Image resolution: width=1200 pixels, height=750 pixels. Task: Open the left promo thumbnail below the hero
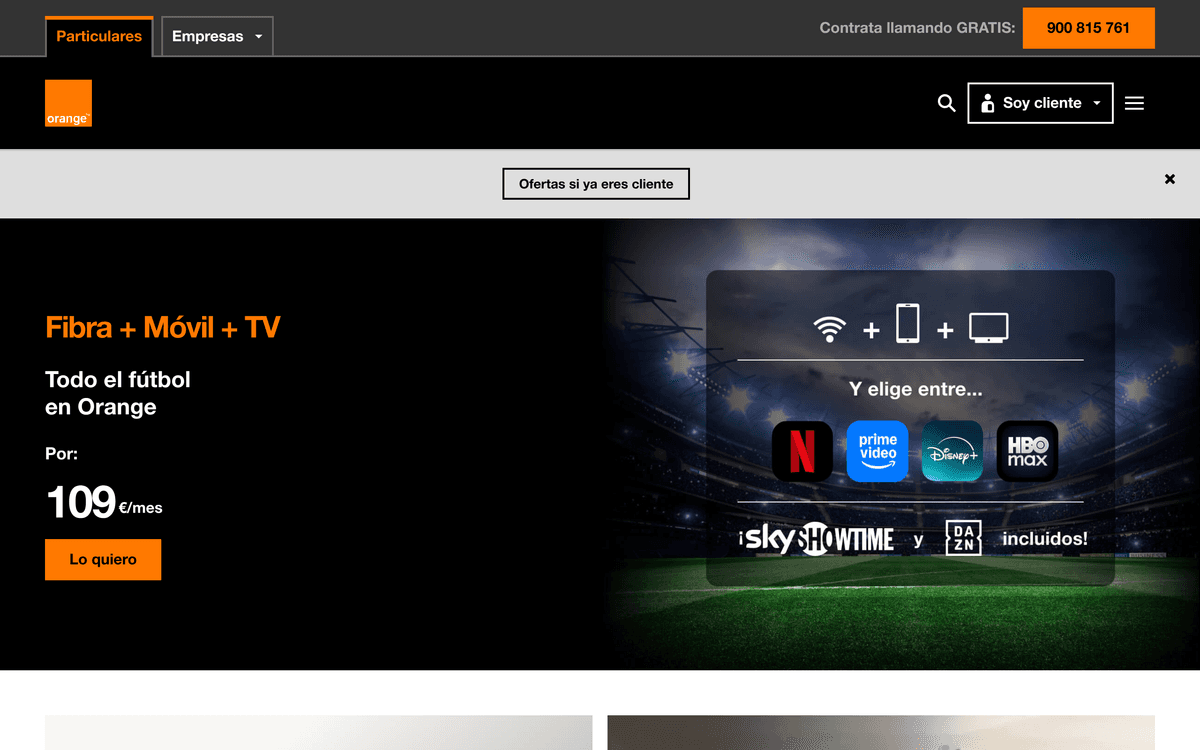pos(319,733)
